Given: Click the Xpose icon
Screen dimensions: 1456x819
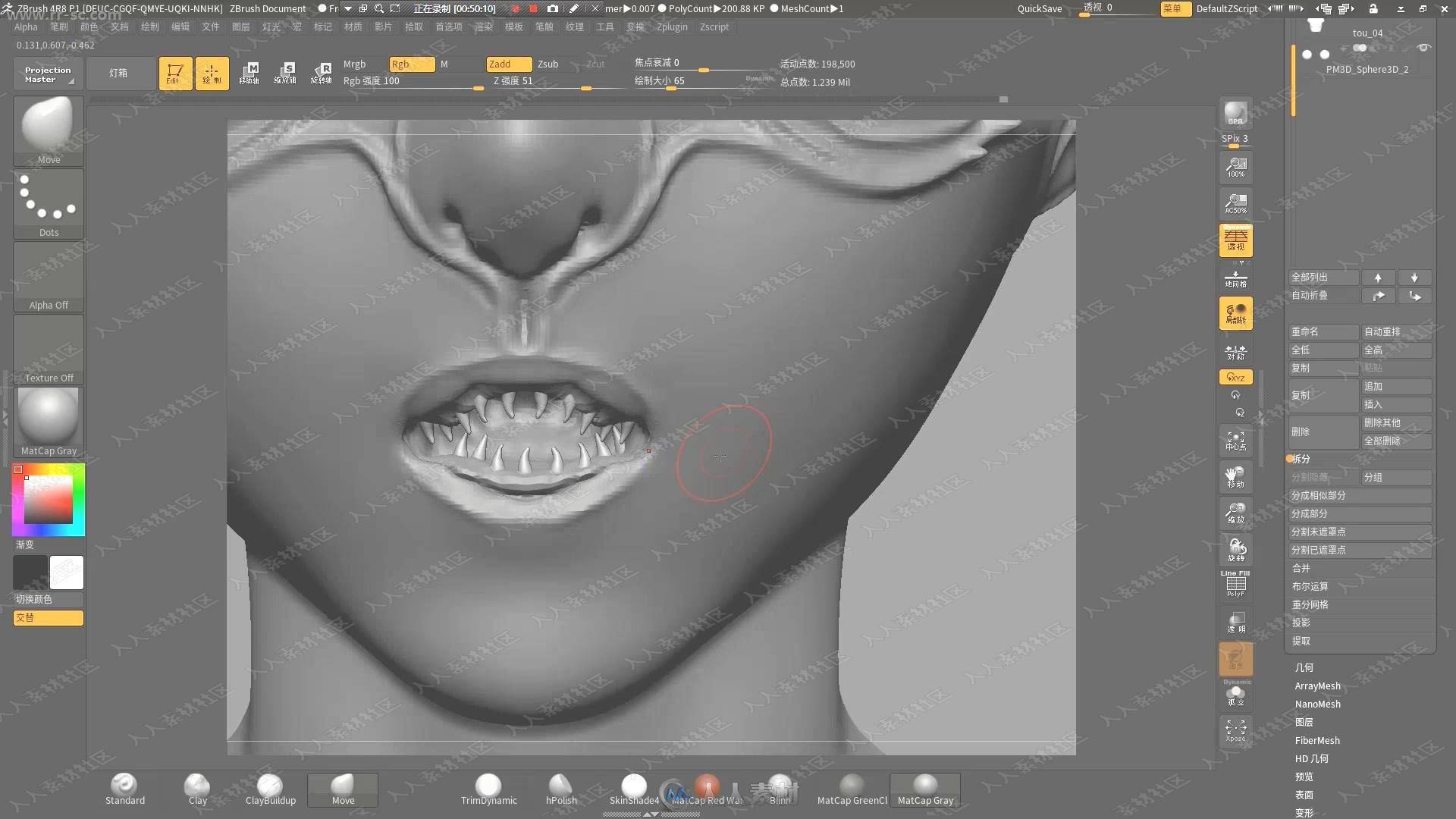Looking at the screenshot, I should pyautogui.click(x=1235, y=732).
